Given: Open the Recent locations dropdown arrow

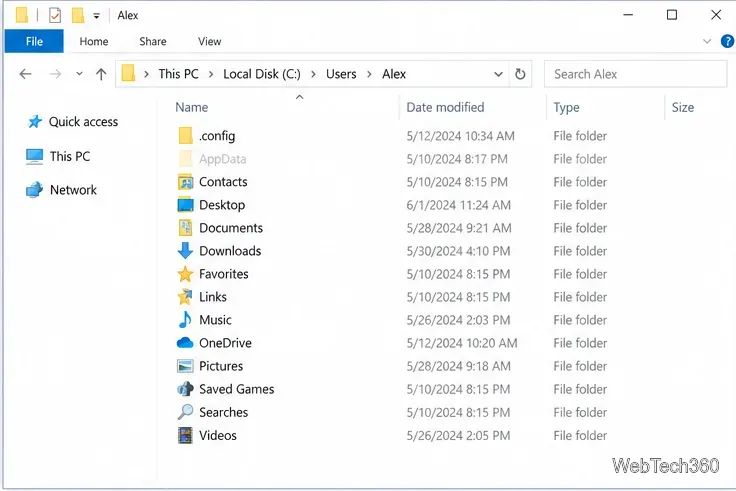Looking at the screenshot, I should click(79, 74).
